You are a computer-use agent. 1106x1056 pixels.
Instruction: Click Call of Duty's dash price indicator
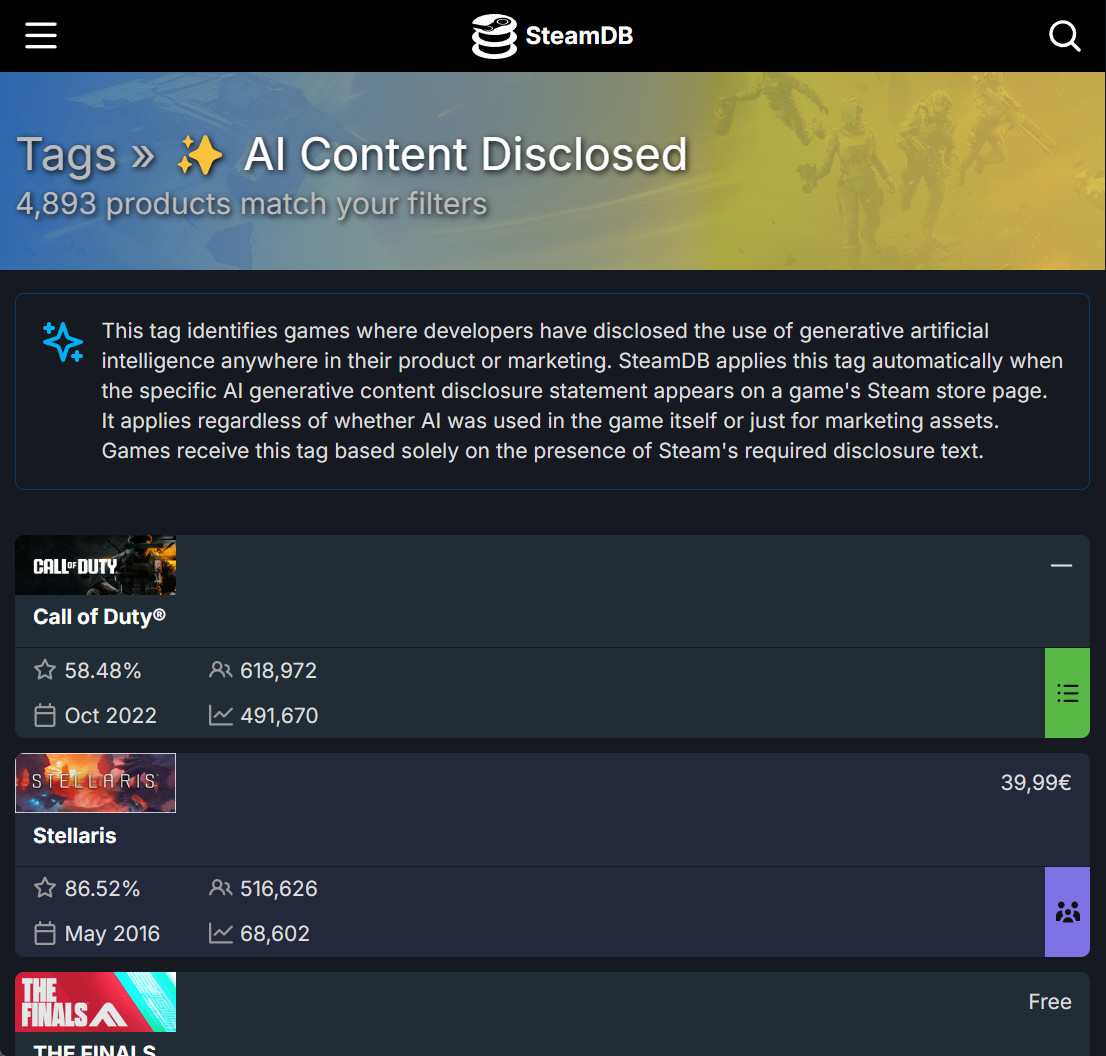[x=1061, y=565]
